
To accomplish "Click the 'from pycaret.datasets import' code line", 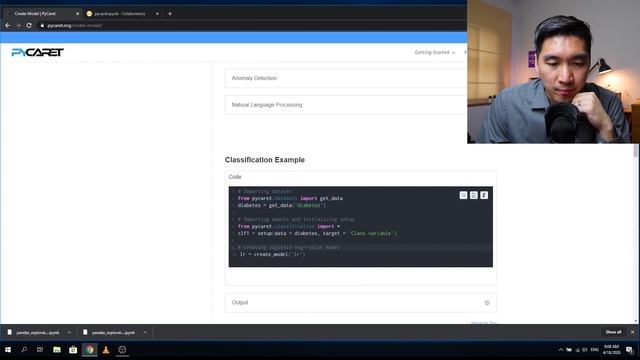I will pos(290,198).
